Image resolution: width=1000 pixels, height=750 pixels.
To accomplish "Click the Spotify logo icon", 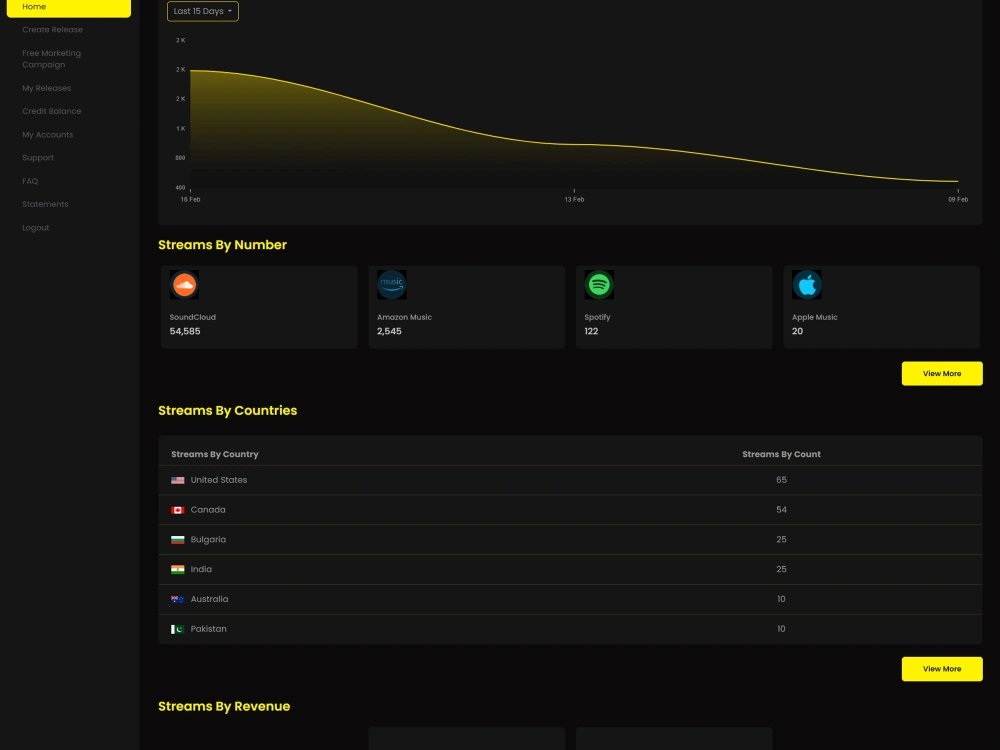I will [x=599, y=284].
